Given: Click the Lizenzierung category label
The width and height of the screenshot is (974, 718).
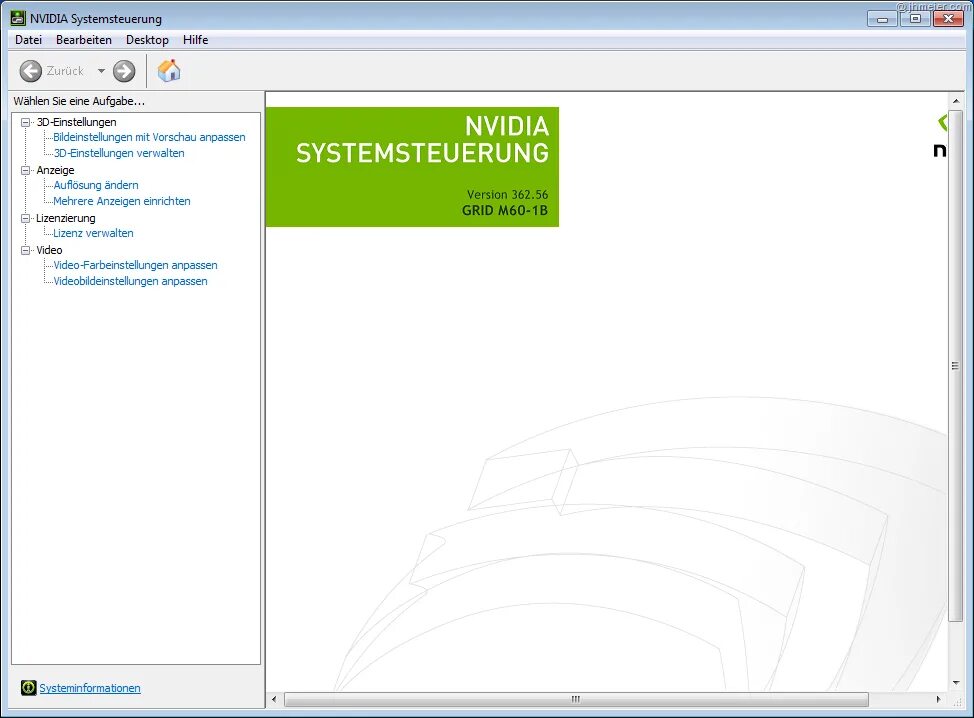Looking at the screenshot, I should (66, 218).
